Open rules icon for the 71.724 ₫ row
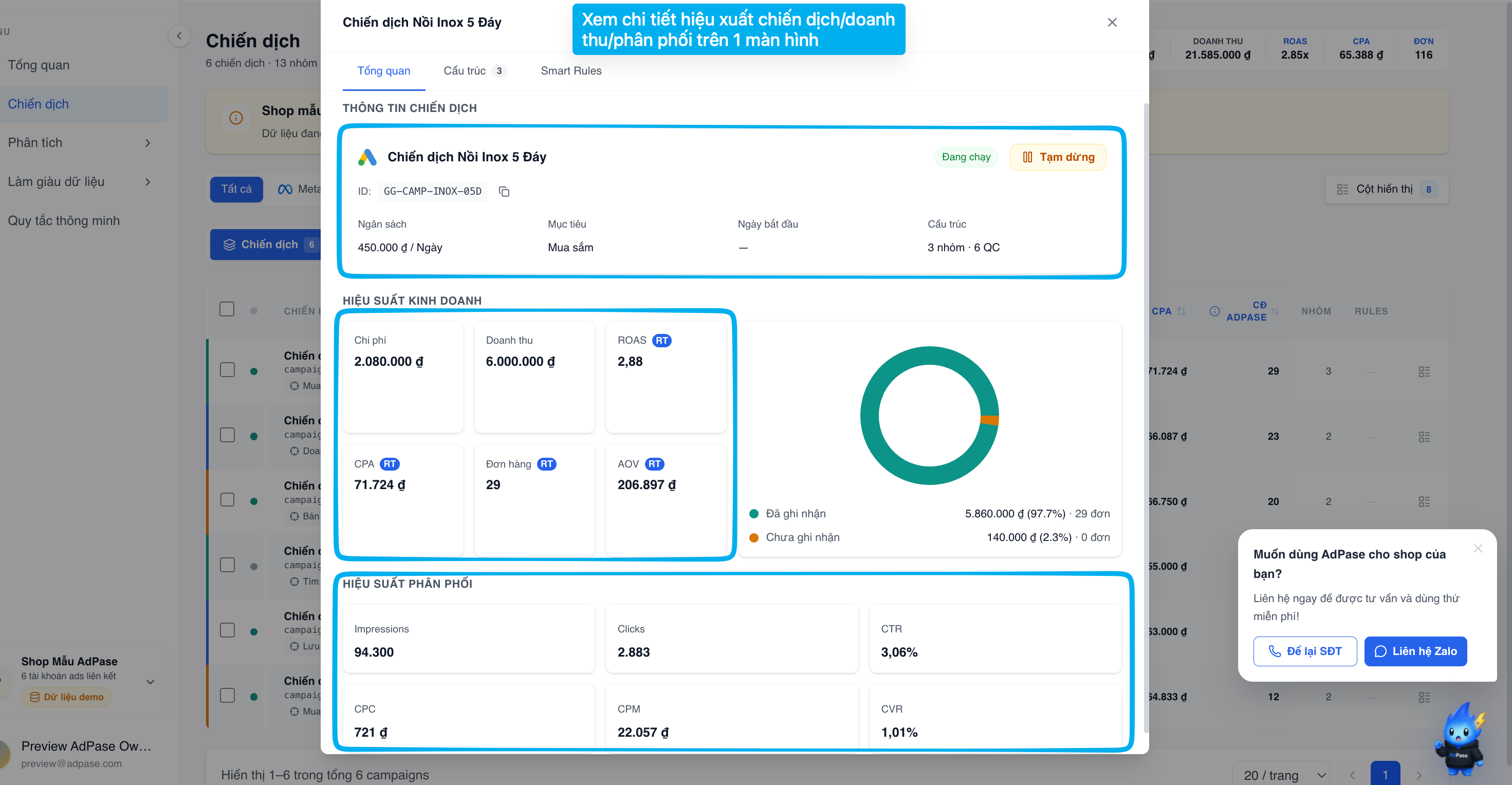Image resolution: width=1512 pixels, height=785 pixels. click(1424, 371)
